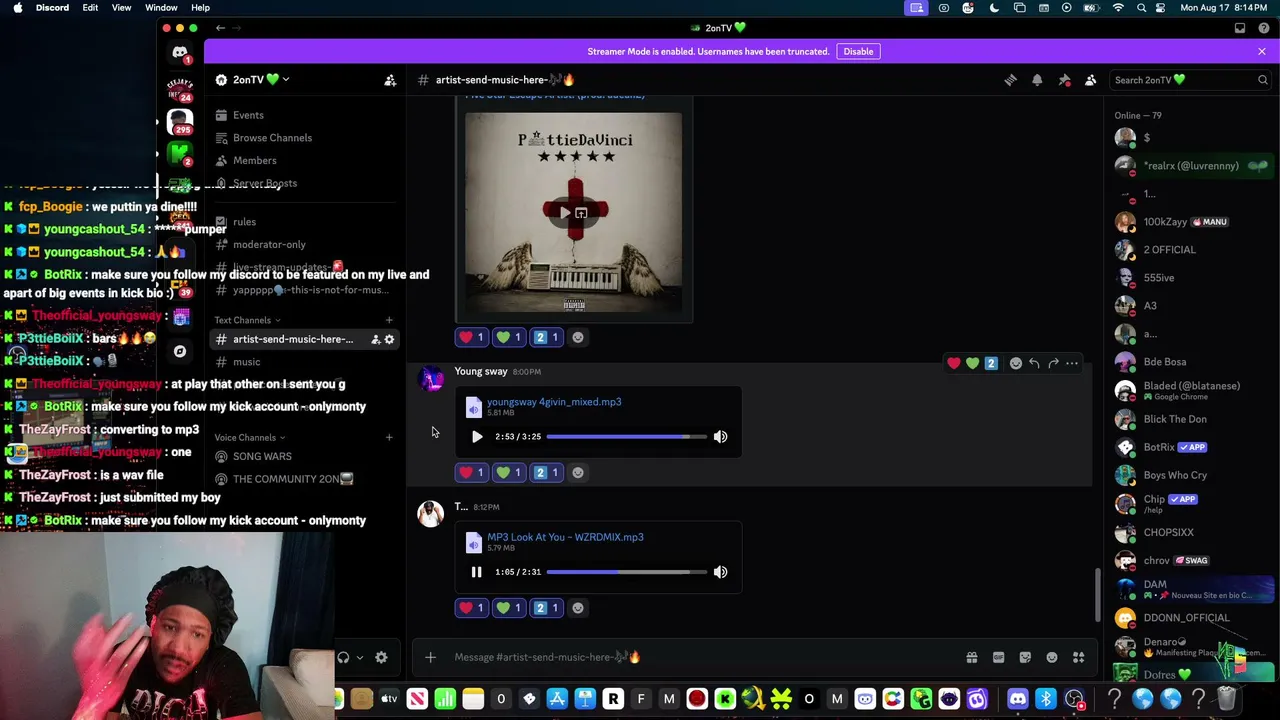Open Young sway avatar profile
The height and width of the screenshot is (720, 1280).
tap(431, 380)
